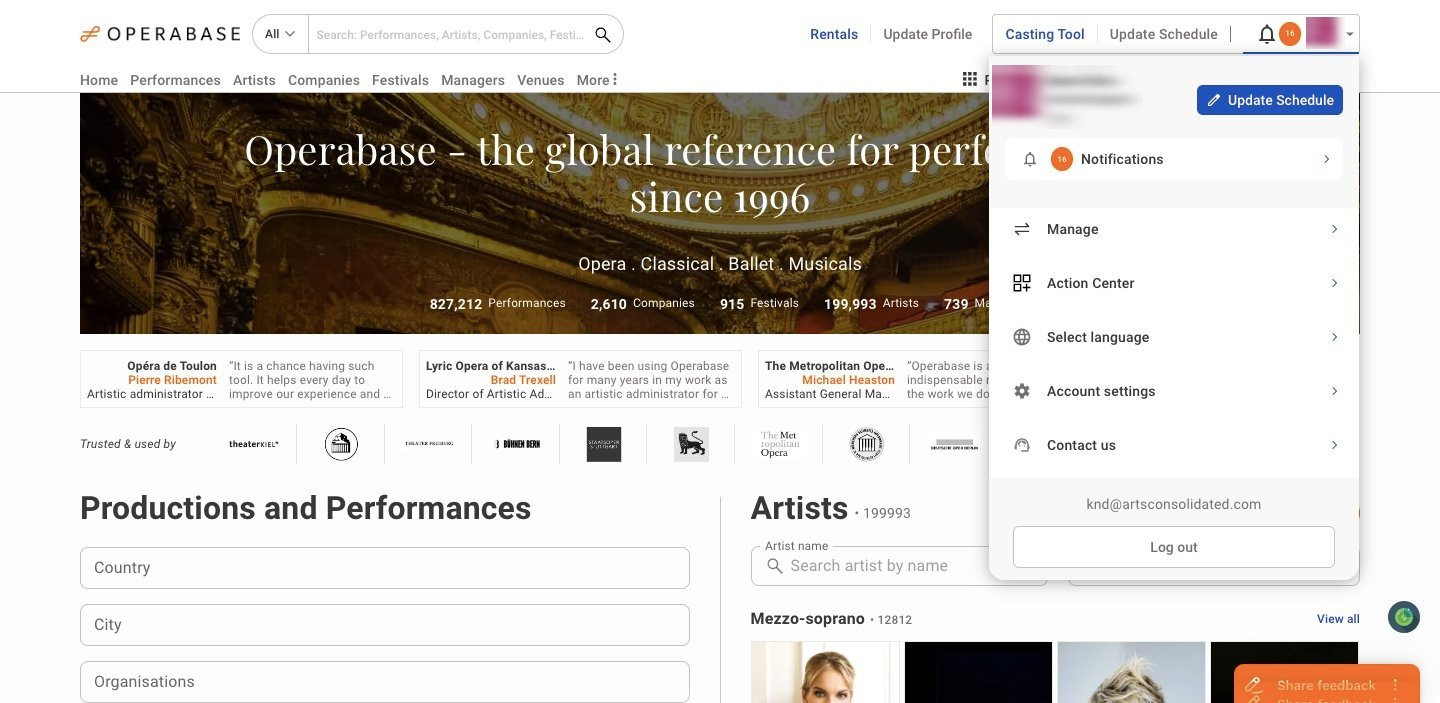The image size is (1440, 703).
Task: Click the lion emblem logo
Action: [x=692, y=444]
